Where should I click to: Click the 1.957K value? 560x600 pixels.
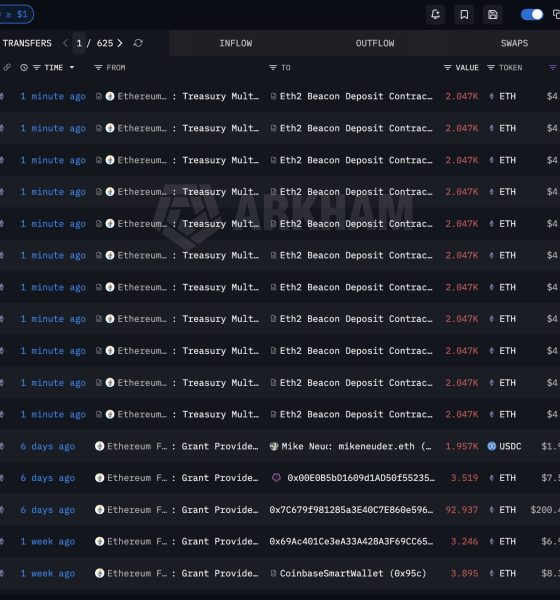pos(462,446)
